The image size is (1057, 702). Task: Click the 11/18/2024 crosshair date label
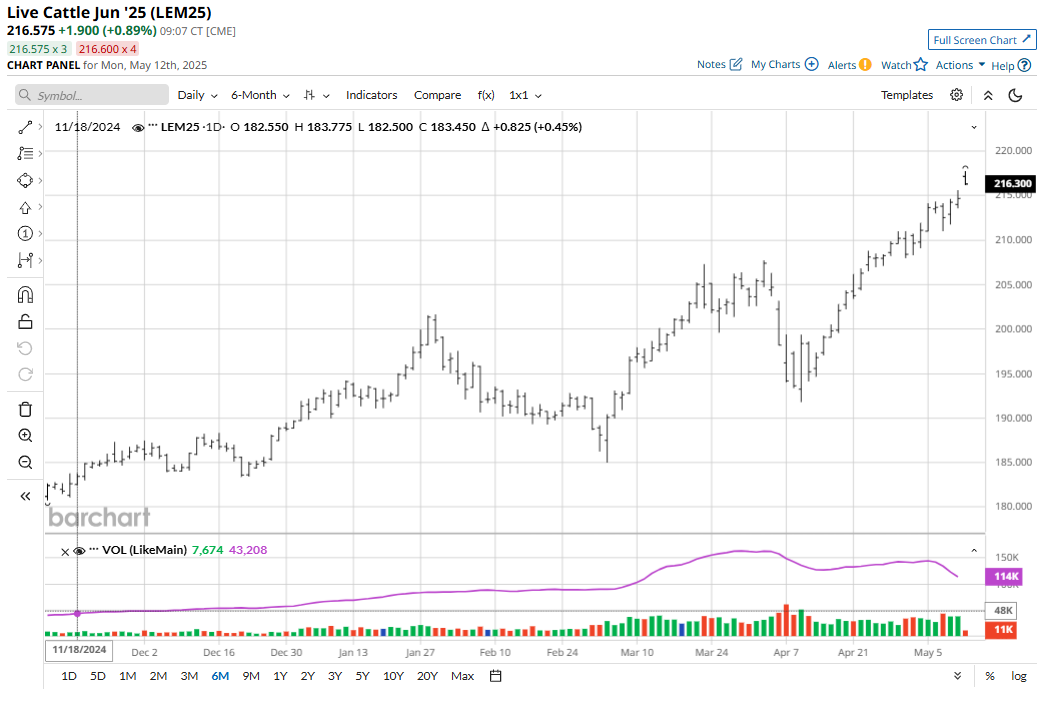click(x=80, y=649)
